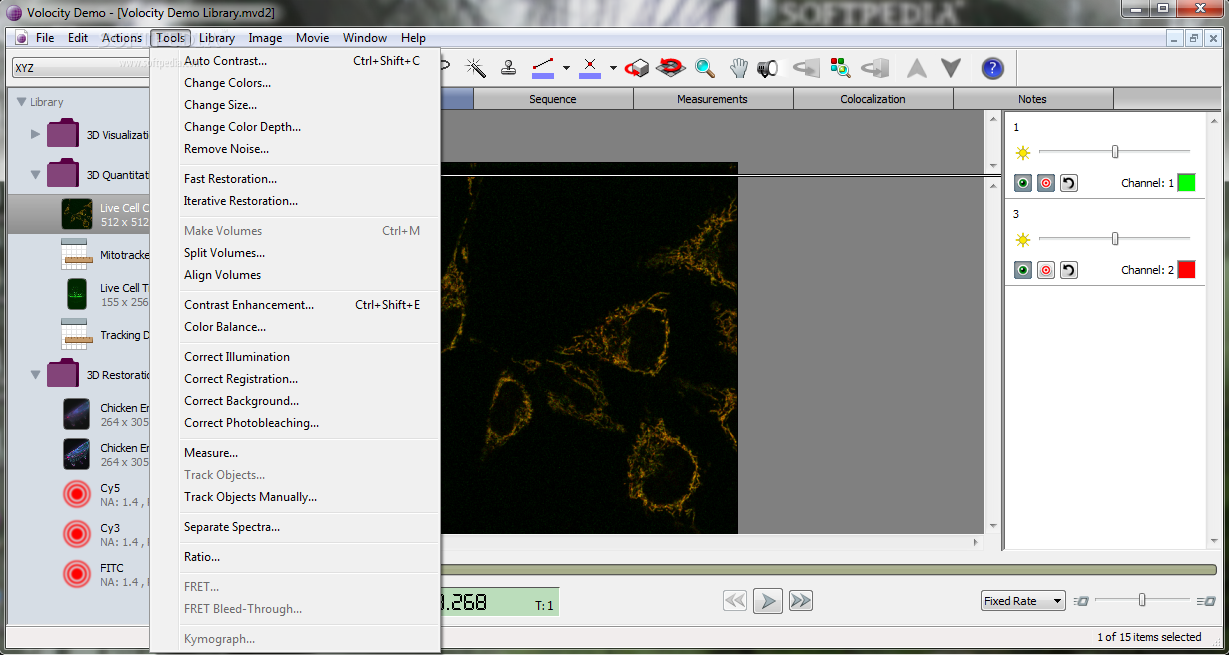Open the Image menu
The width and height of the screenshot is (1229, 655).
[x=265, y=38]
